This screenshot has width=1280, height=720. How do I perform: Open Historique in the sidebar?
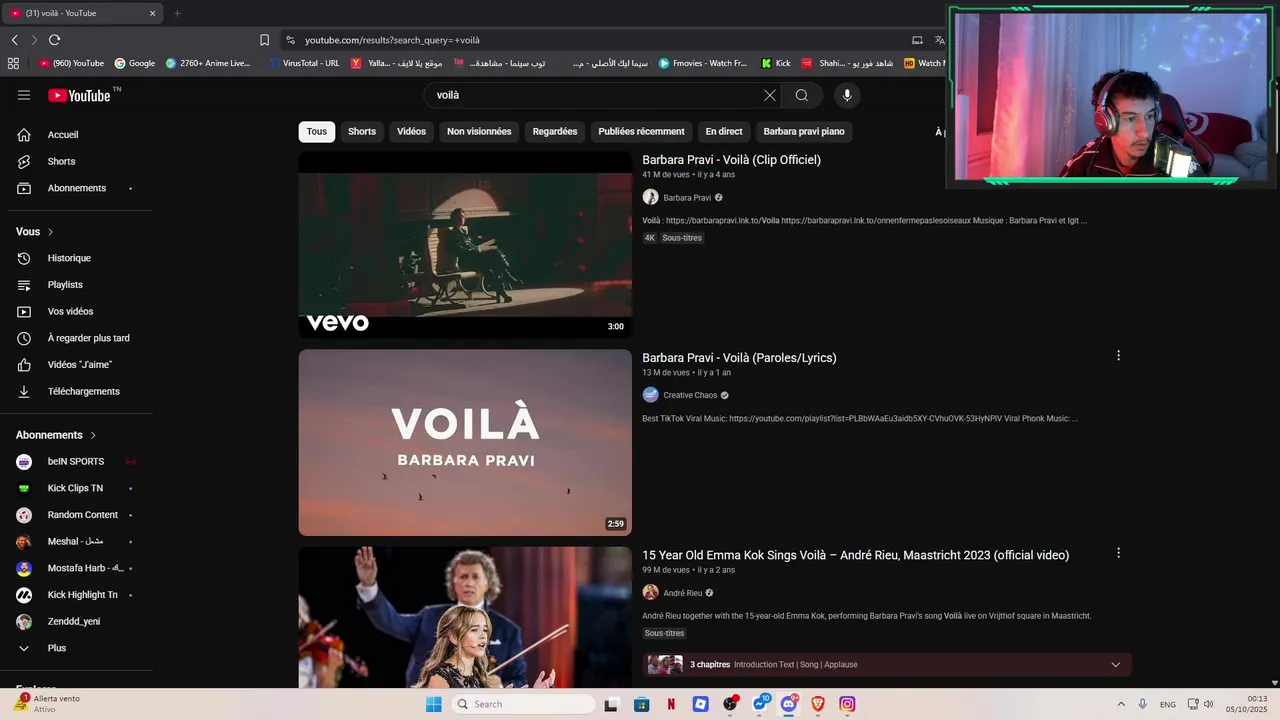coord(78,258)
